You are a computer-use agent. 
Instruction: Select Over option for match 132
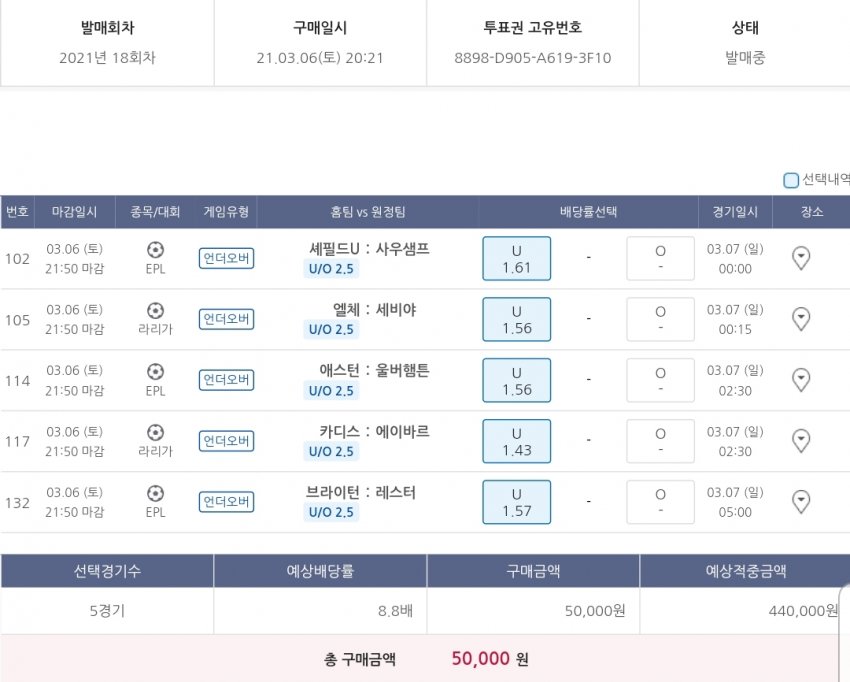(x=660, y=501)
